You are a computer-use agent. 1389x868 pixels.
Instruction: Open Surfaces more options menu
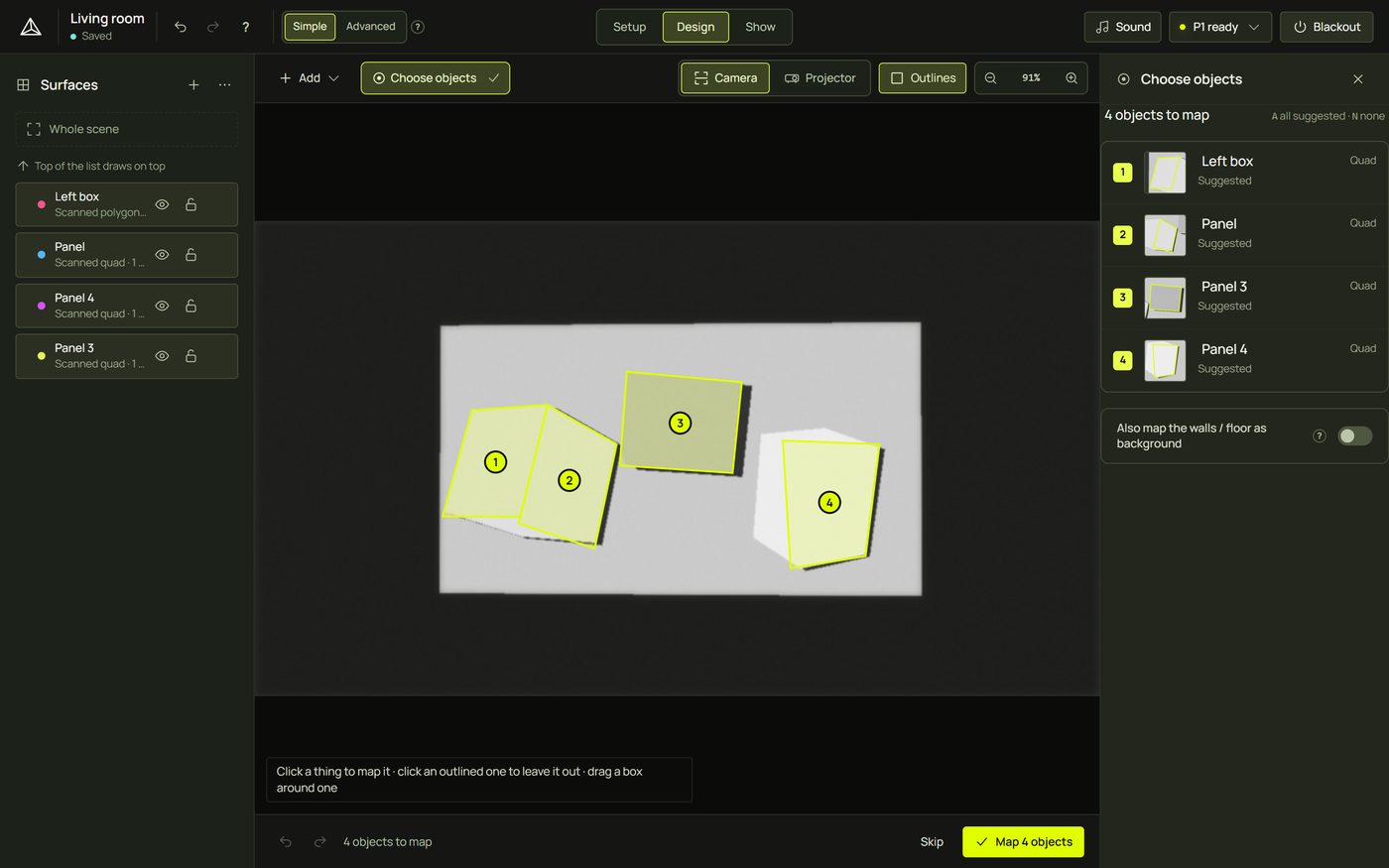point(225,85)
